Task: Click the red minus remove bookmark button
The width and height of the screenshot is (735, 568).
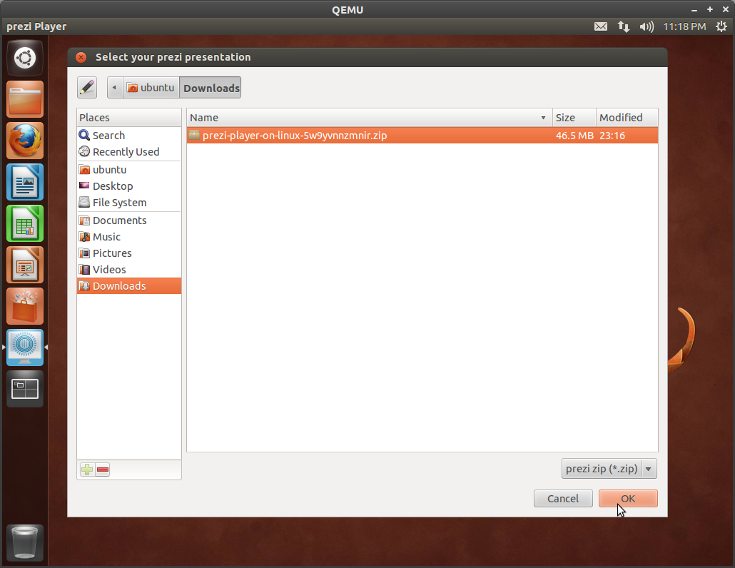Action: [103, 470]
